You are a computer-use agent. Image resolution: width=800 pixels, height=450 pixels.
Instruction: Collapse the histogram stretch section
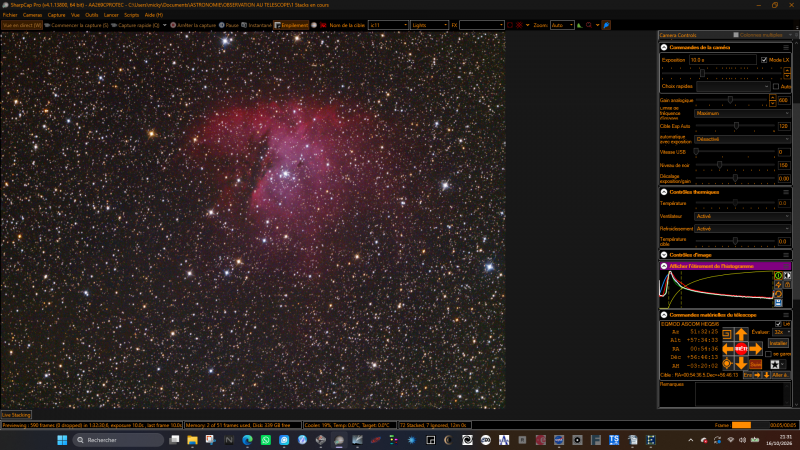[x=664, y=266]
